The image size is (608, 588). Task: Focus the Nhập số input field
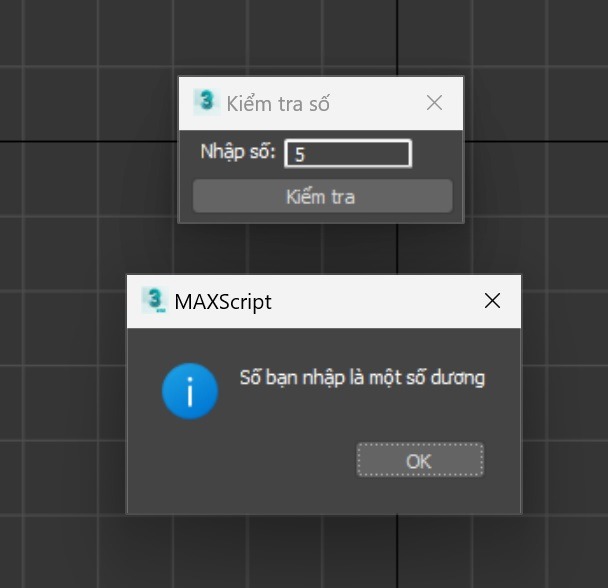(347, 154)
